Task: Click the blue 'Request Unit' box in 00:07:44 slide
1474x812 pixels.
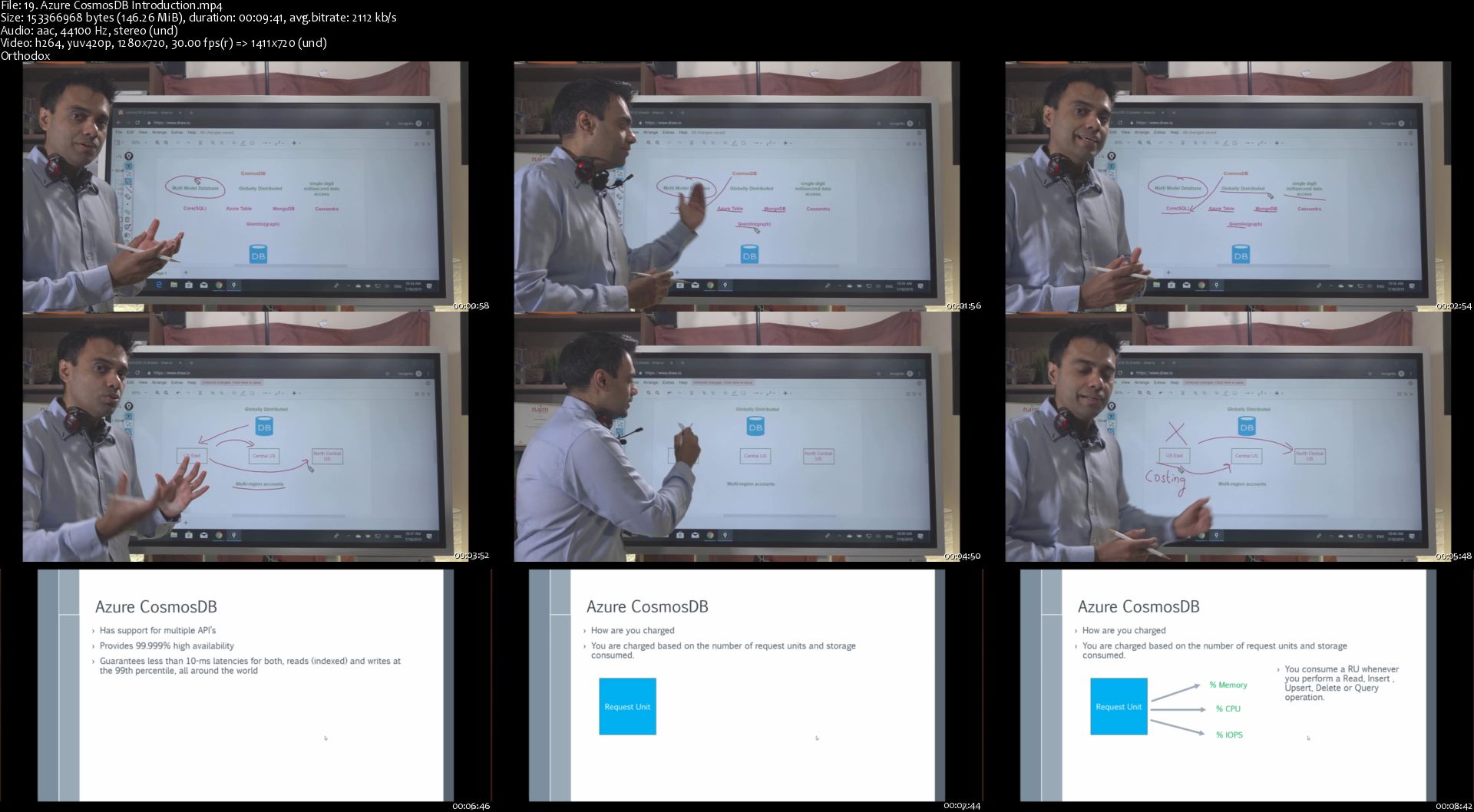Action: point(627,706)
